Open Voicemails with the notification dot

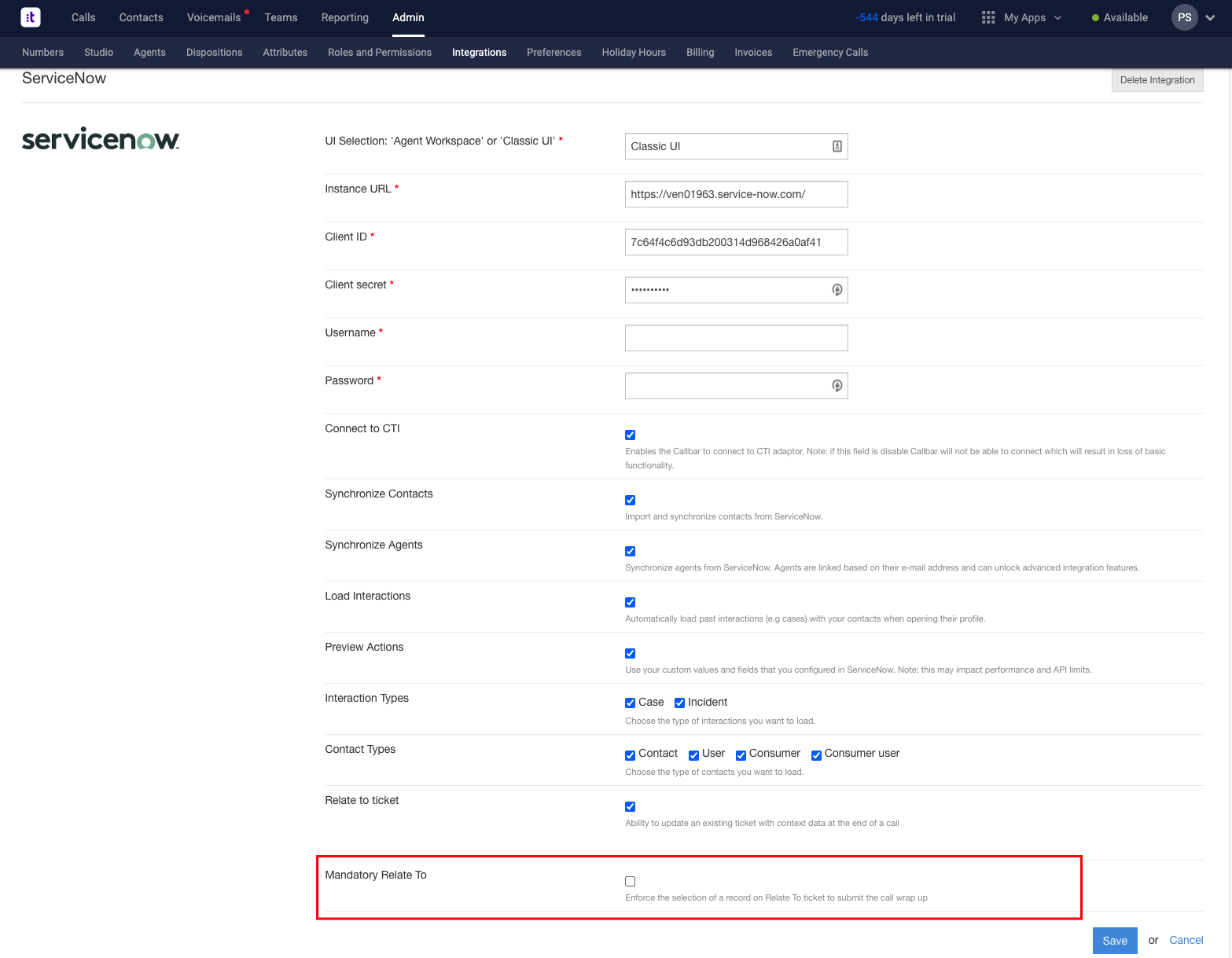214,17
